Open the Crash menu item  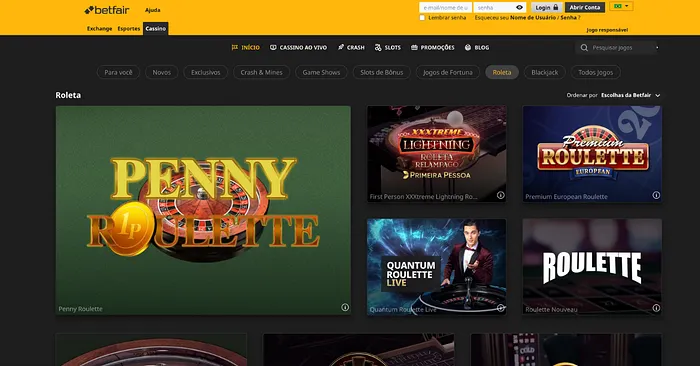(x=351, y=47)
